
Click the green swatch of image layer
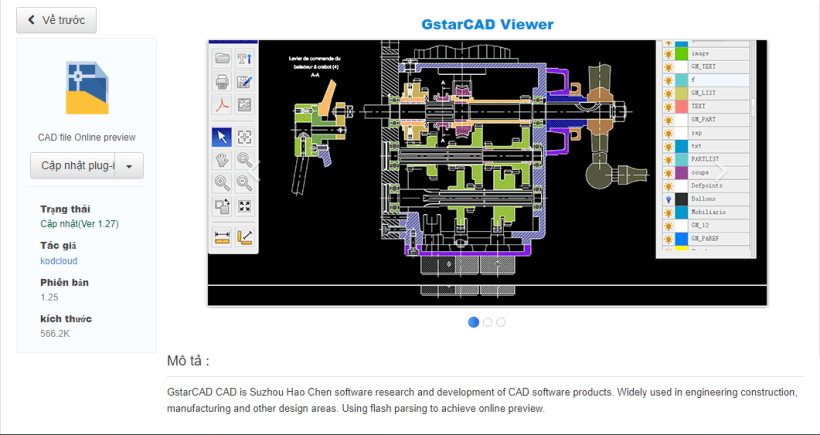(x=681, y=53)
